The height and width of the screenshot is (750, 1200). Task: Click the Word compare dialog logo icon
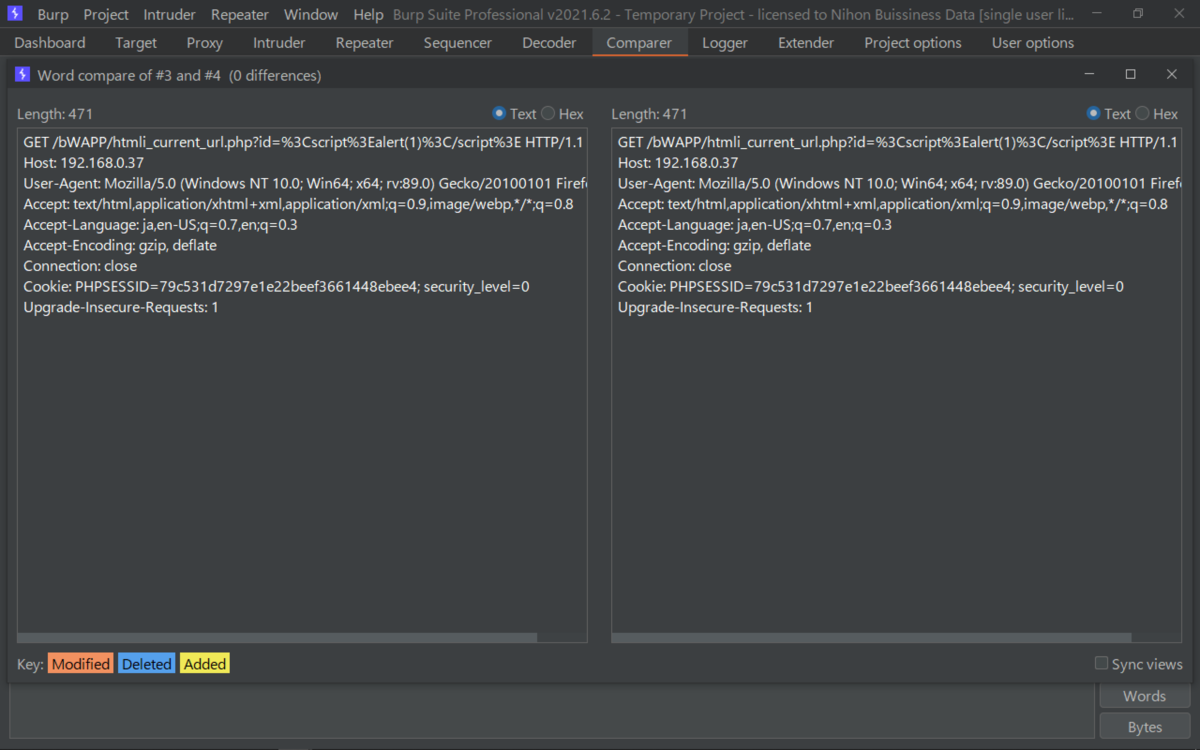[x=22, y=75]
